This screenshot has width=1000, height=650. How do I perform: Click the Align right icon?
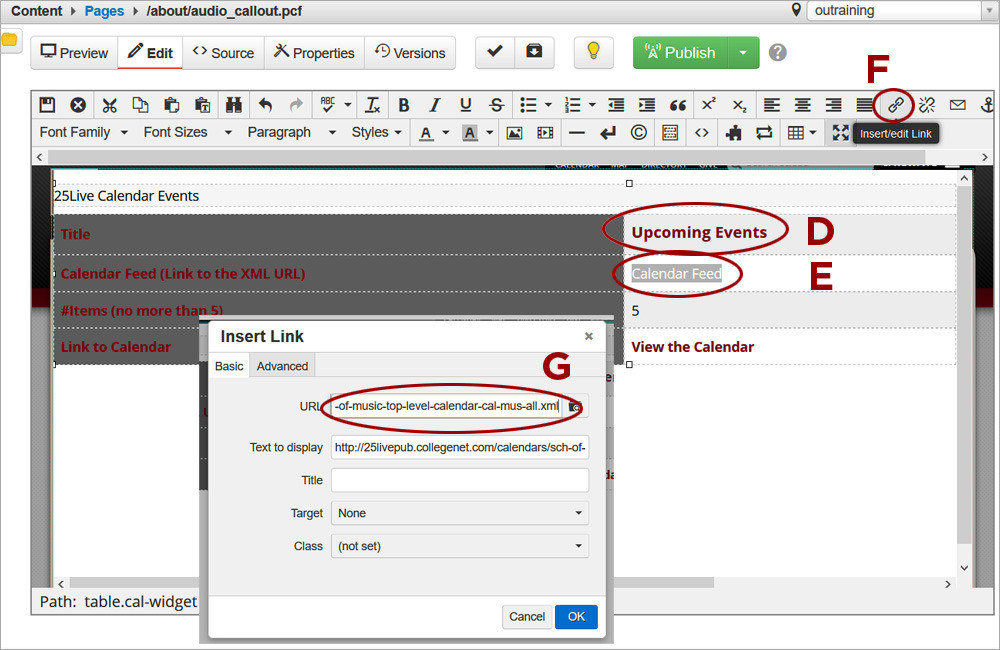[834, 105]
